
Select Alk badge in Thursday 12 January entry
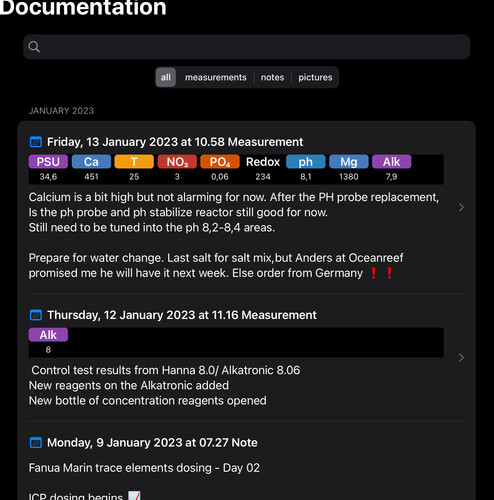click(48, 335)
